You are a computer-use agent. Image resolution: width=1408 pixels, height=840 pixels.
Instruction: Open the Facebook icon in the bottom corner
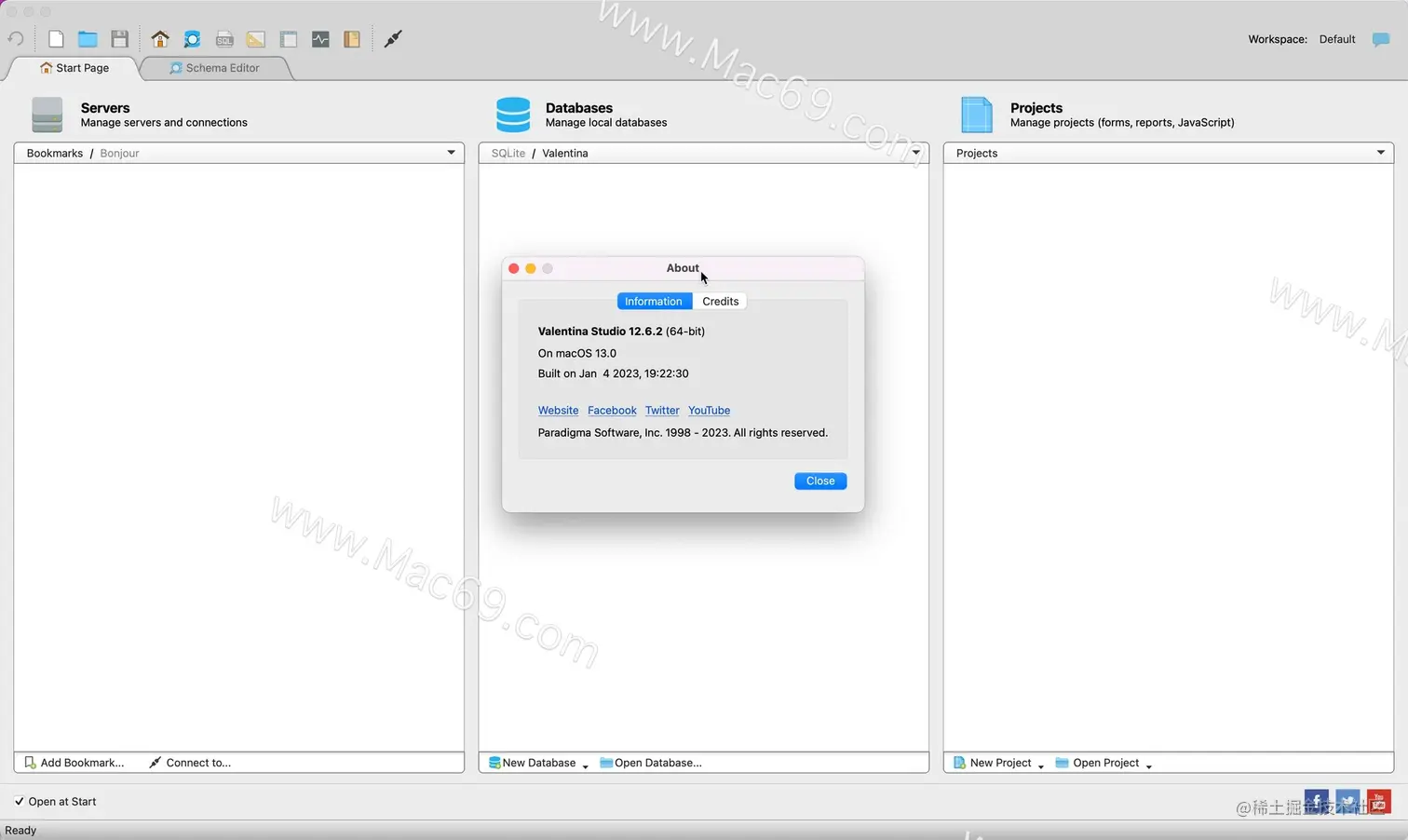pos(1317,802)
